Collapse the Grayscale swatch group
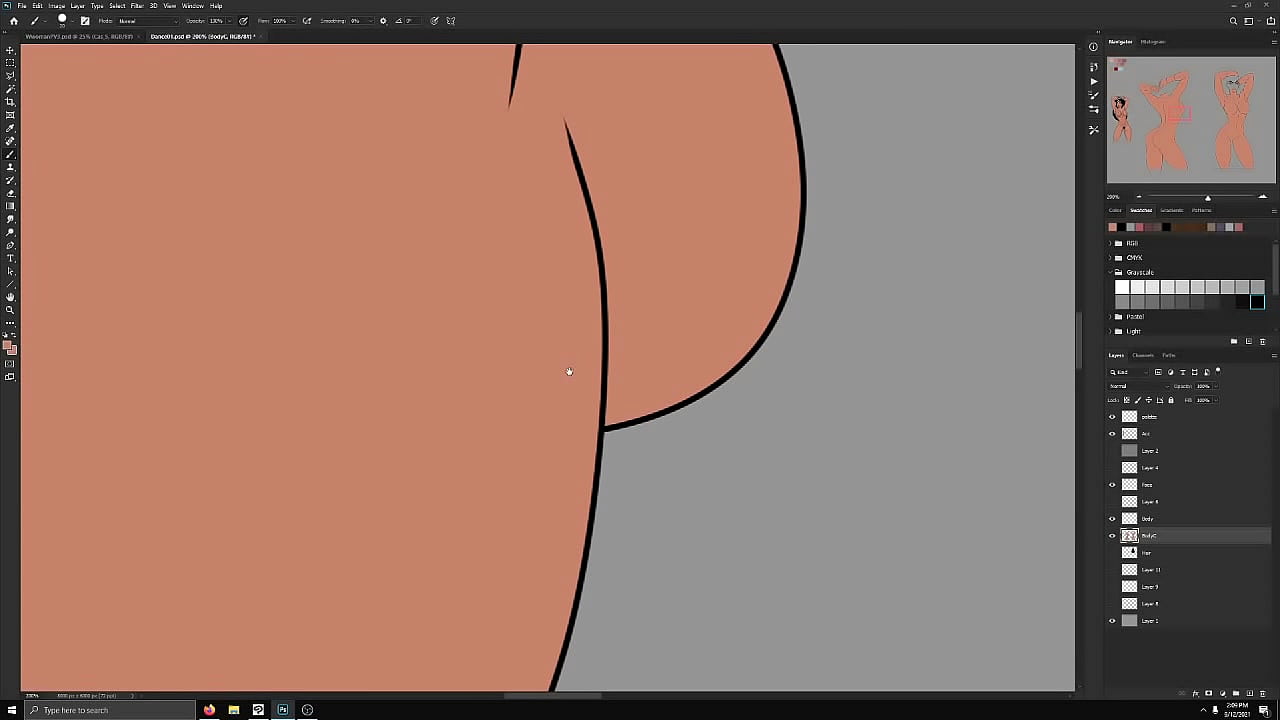1280x720 pixels. tap(1110, 271)
